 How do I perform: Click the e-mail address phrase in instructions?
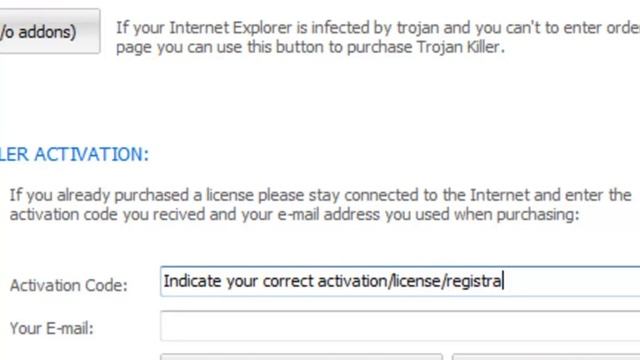pyautogui.click(x=328, y=214)
